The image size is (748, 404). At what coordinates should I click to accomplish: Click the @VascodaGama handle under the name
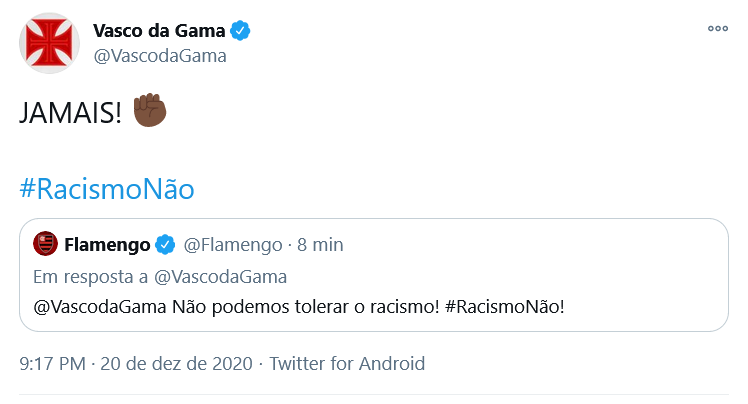pyautogui.click(x=159, y=56)
